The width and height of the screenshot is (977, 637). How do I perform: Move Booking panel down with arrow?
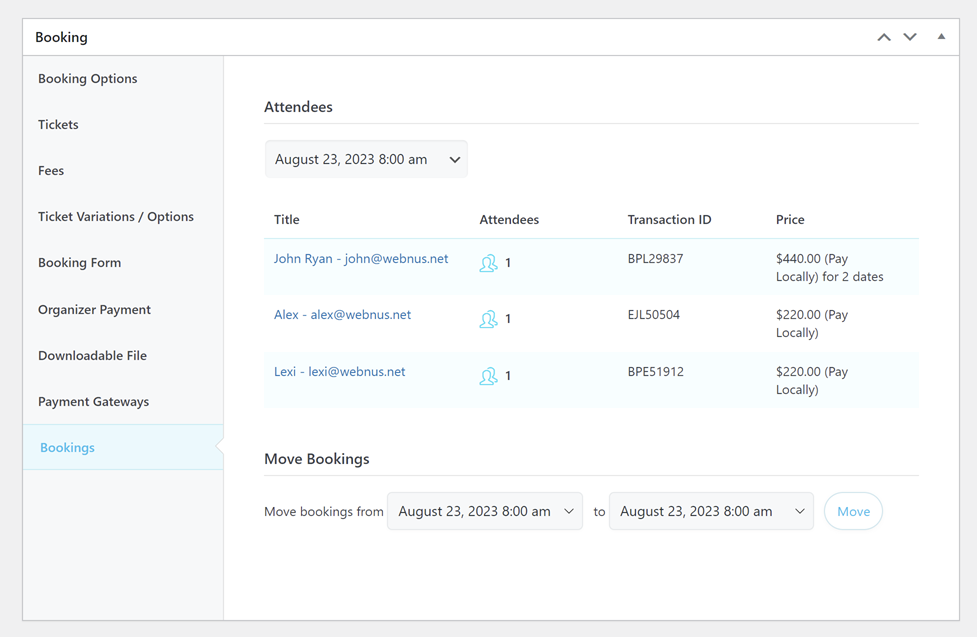tap(910, 37)
